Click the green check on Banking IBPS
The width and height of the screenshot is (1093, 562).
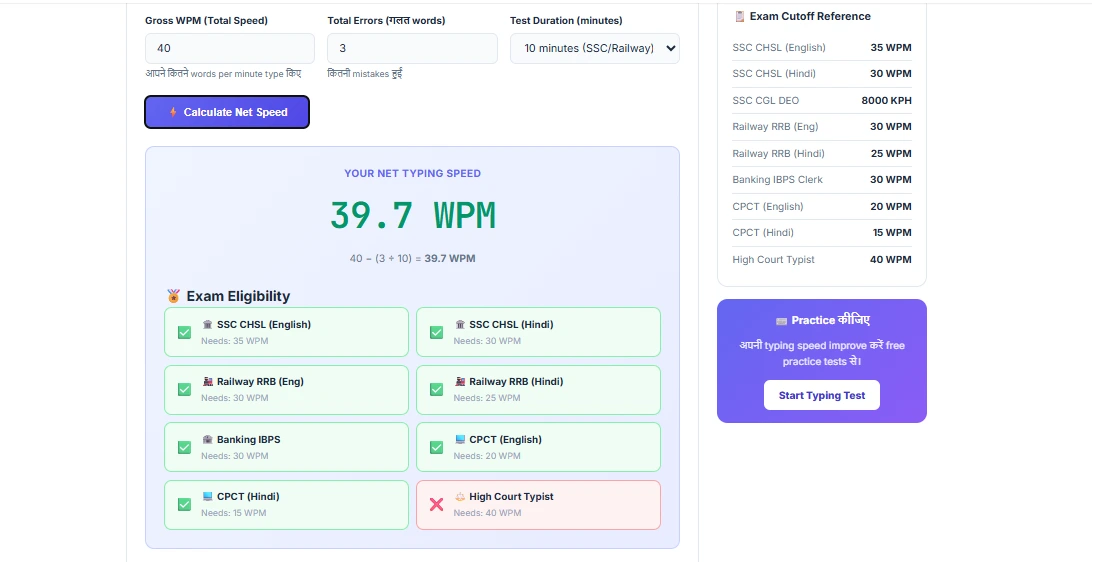(x=184, y=448)
